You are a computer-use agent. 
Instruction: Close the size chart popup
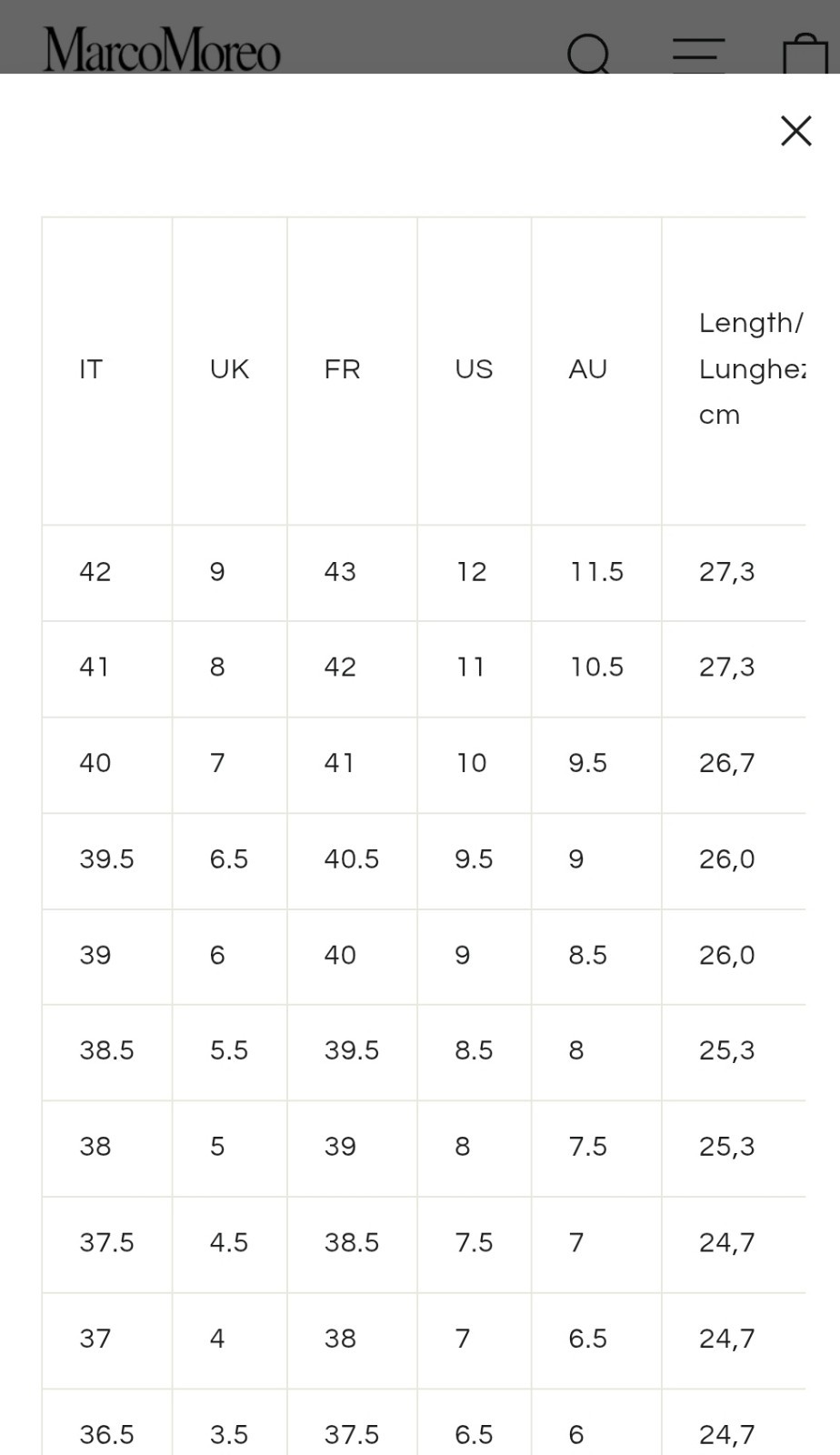point(795,131)
